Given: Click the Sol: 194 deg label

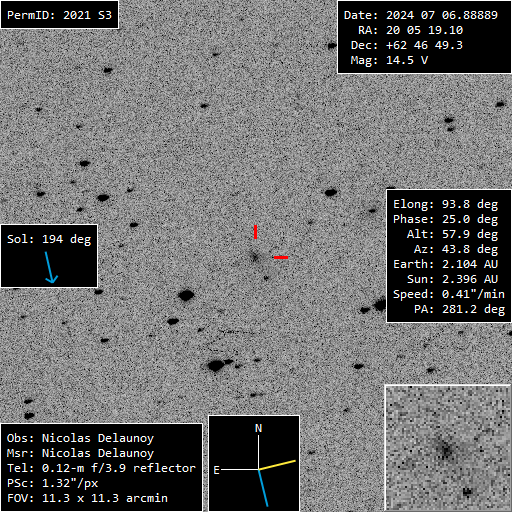Looking at the screenshot, I should [x=49, y=239].
